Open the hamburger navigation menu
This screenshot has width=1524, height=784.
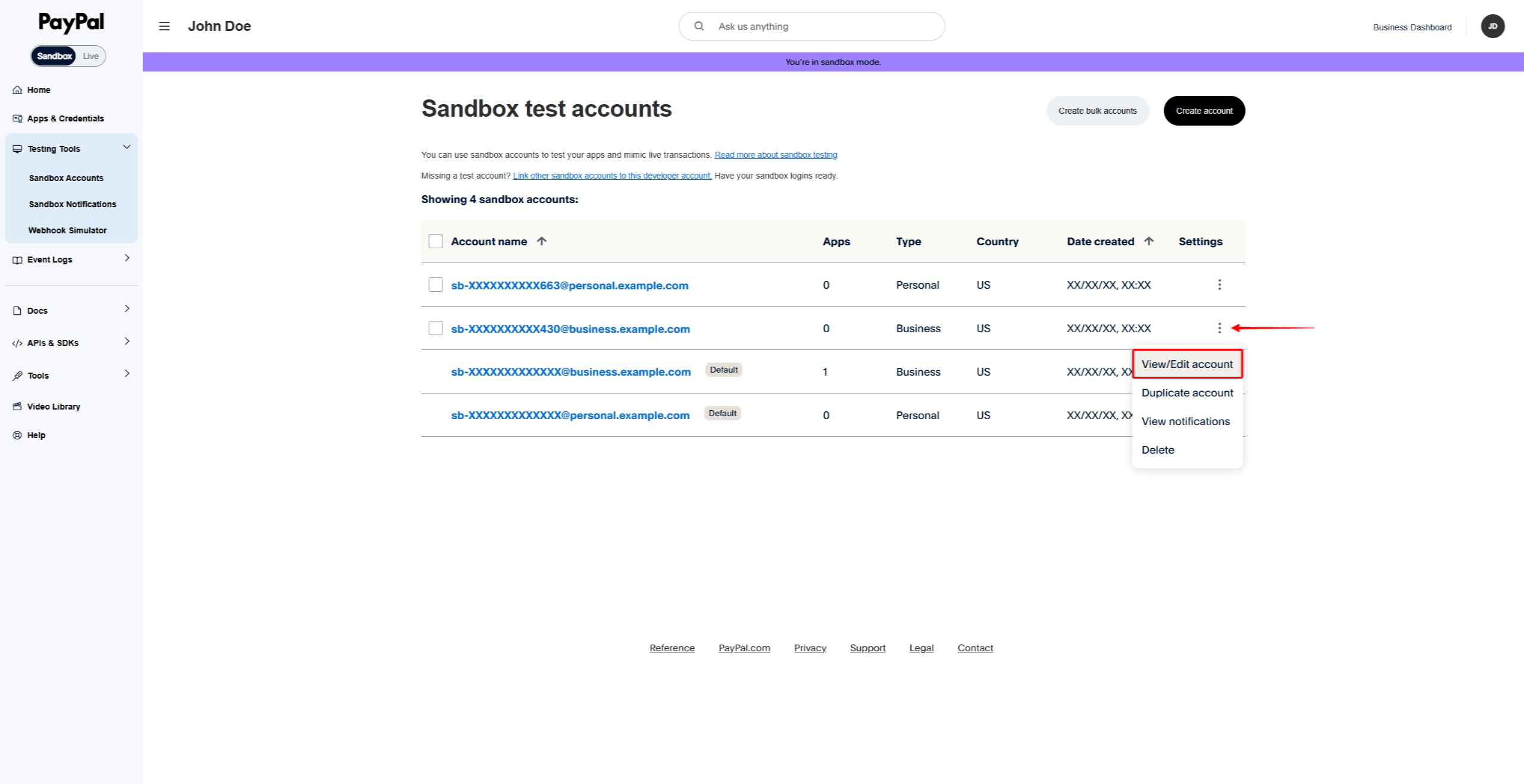pyautogui.click(x=164, y=26)
